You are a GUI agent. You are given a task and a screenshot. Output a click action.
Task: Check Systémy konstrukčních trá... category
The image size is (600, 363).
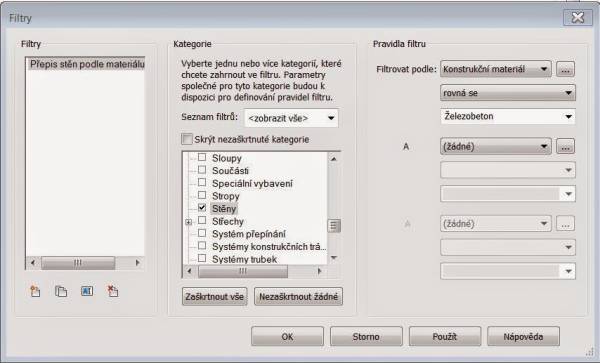tap(202, 246)
